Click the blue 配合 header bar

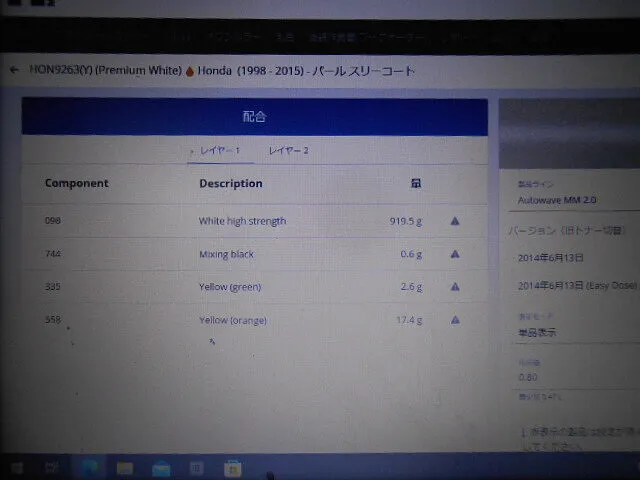[254, 117]
